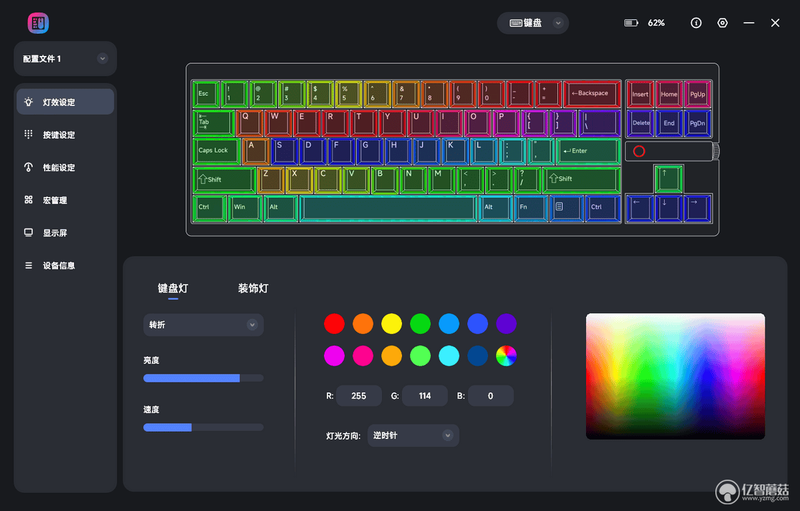800x511 pixels.
Task: Click the G value field showing 114
Action: [x=424, y=396]
